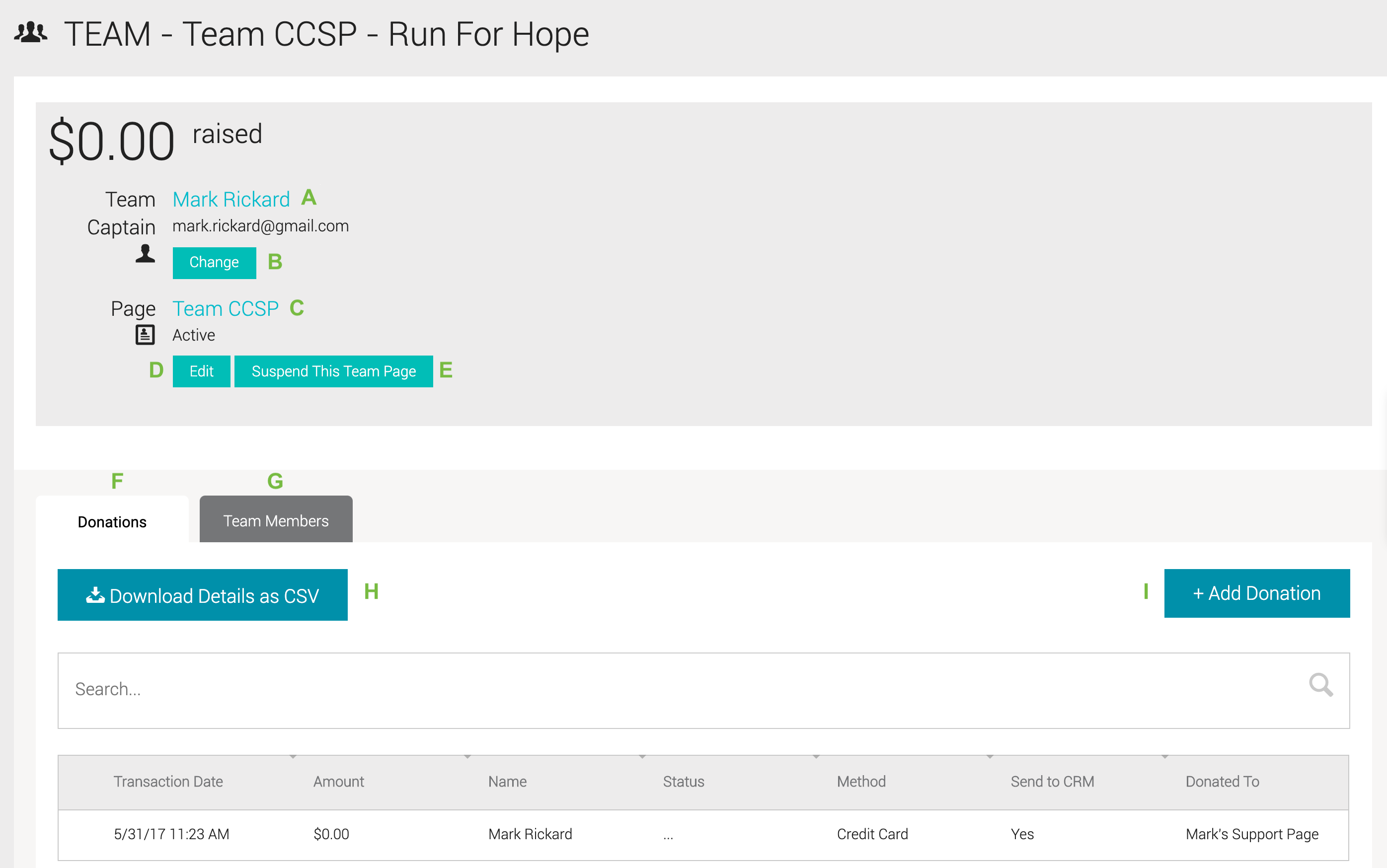Click the team group icon in header
This screenshot has height=868, width=1387.
coord(30,33)
